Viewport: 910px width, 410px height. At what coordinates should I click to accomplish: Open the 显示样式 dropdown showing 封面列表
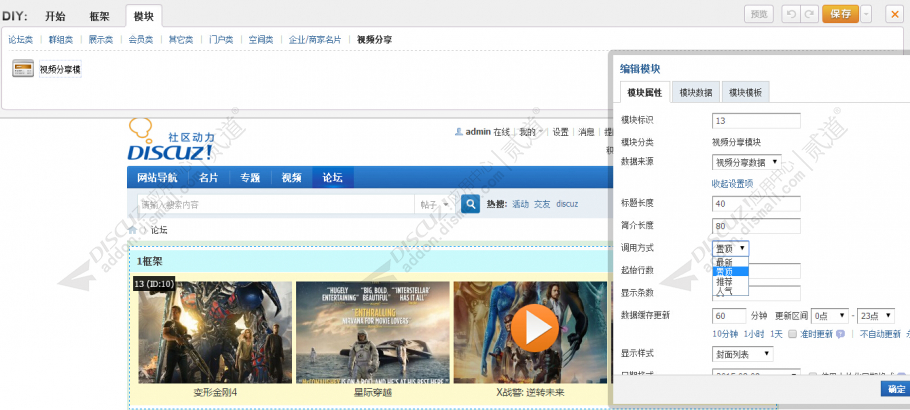tap(742, 353)
